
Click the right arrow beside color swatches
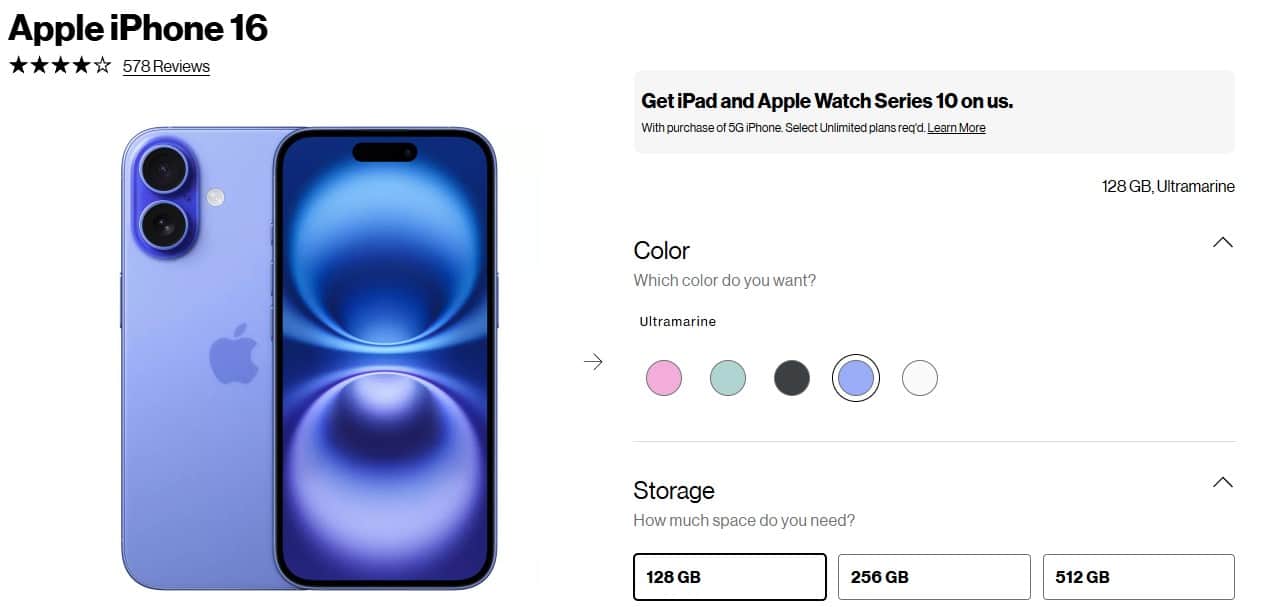(x=593, y=362)
